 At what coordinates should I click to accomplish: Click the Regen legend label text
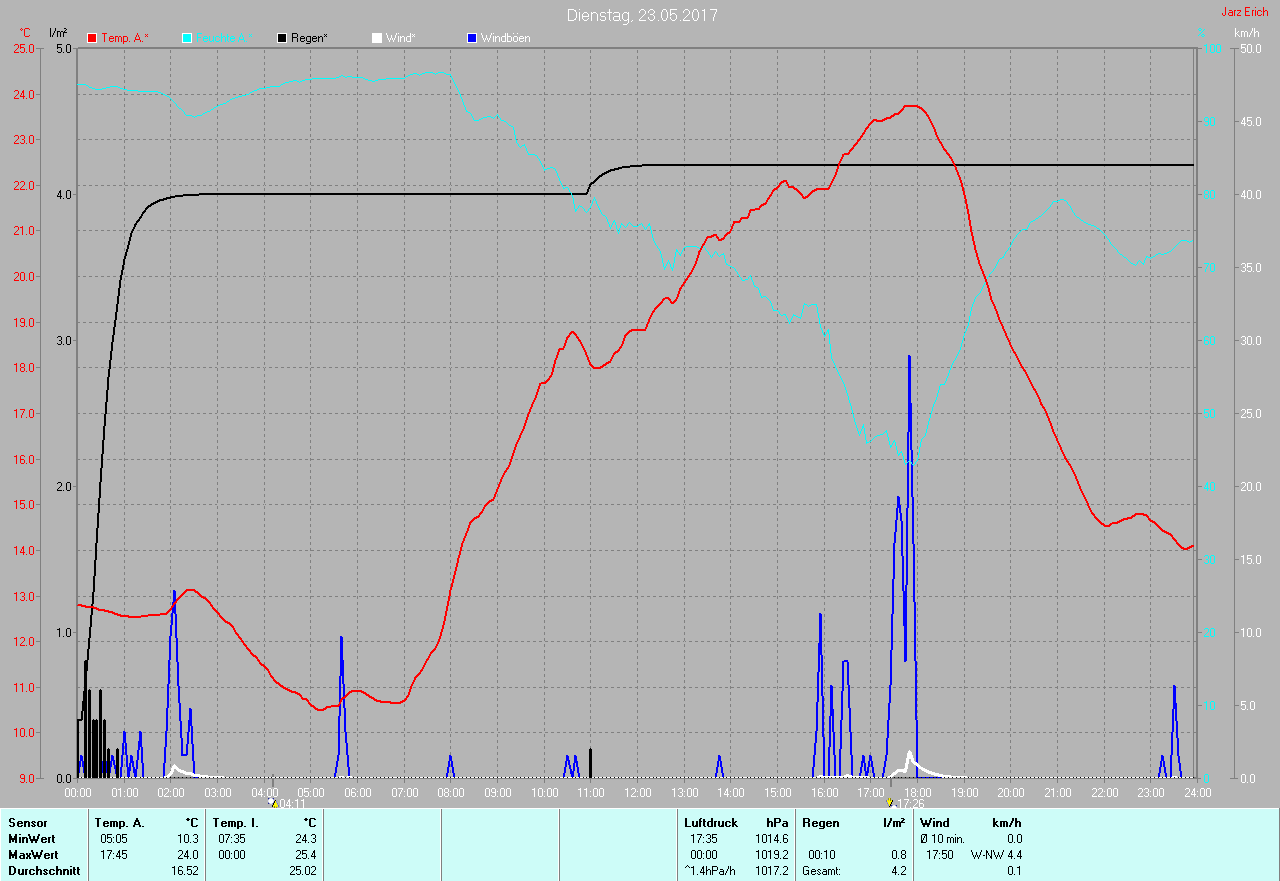[x=310, y=38]
